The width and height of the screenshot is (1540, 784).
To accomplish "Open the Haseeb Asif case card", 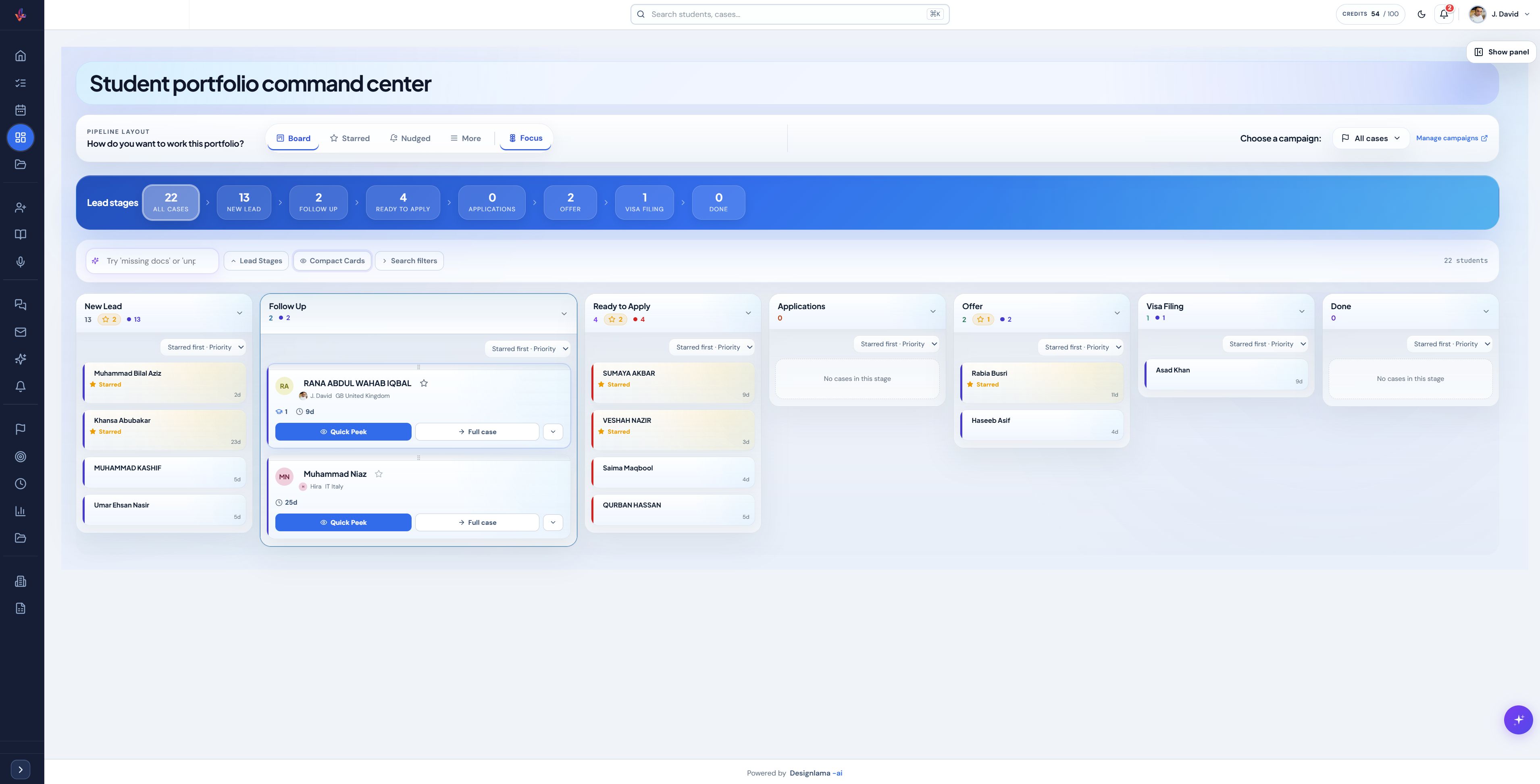I will coord(1041,425).
